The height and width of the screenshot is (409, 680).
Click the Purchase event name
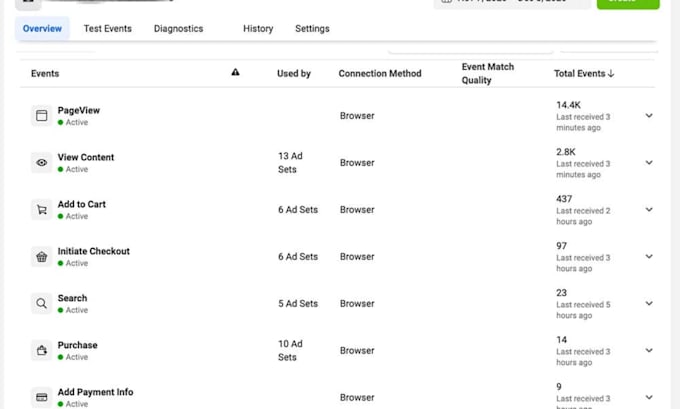tap(78, 345)
